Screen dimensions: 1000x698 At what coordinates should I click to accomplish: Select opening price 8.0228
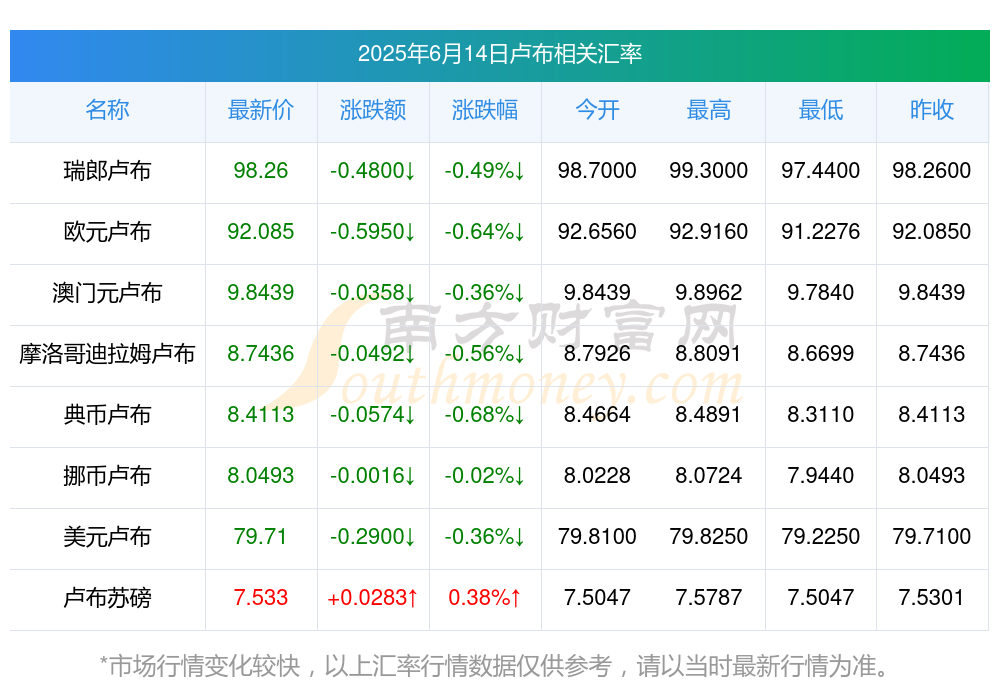coord(597,475)
